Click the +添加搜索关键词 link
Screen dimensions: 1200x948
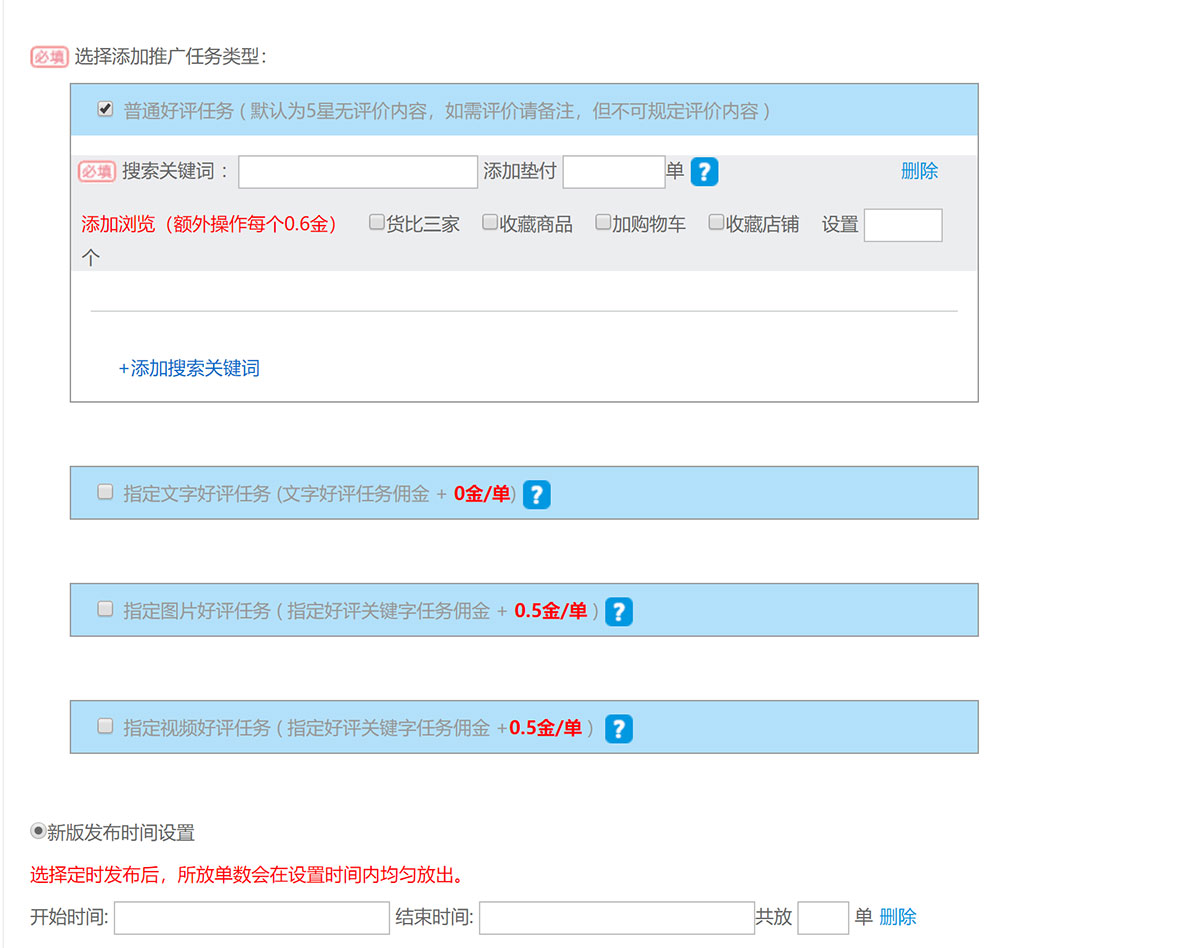[189, 368]
